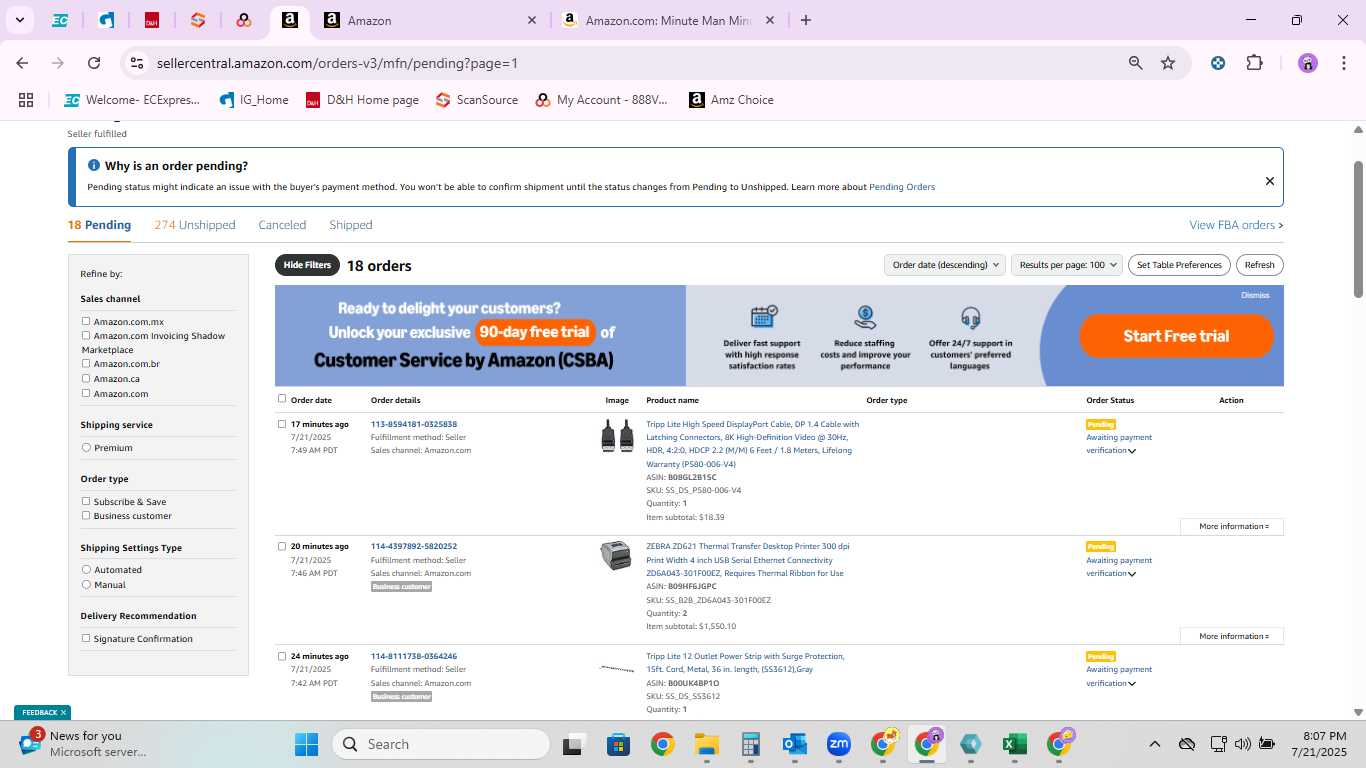This screenshot has height=768, width=1366.
Task: Click the Hide Filters button
Action: pos(307,265)
